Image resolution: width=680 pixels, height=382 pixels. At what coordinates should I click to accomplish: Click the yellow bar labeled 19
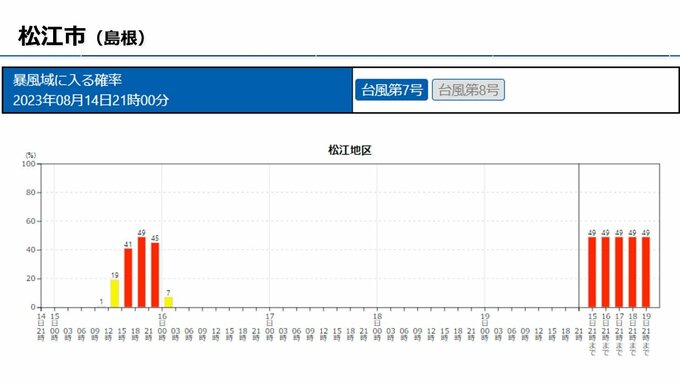(x=114, y=294)
